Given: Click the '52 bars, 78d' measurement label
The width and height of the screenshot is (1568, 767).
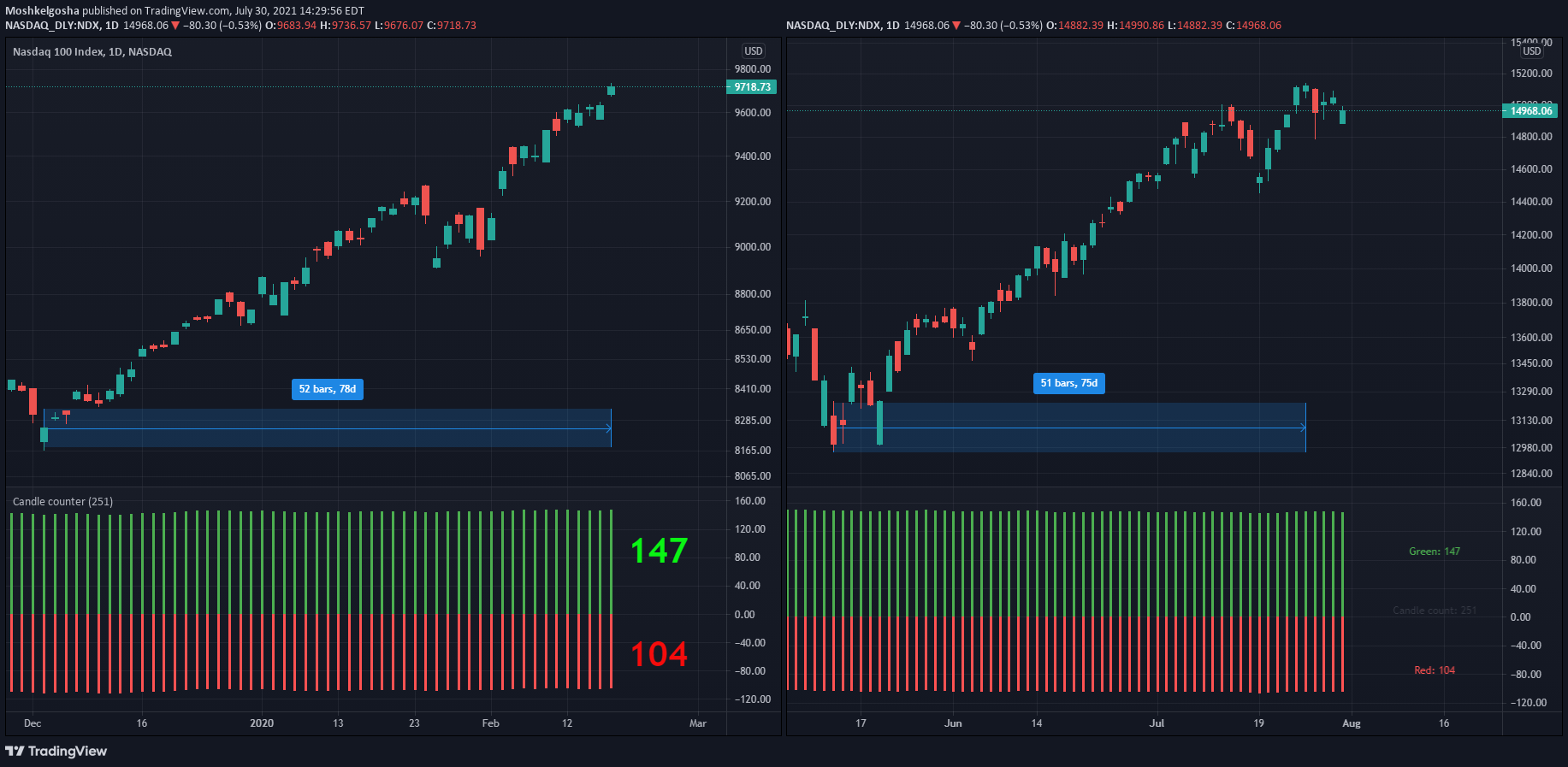Looking at the screenshot, I should click(328, 389).
